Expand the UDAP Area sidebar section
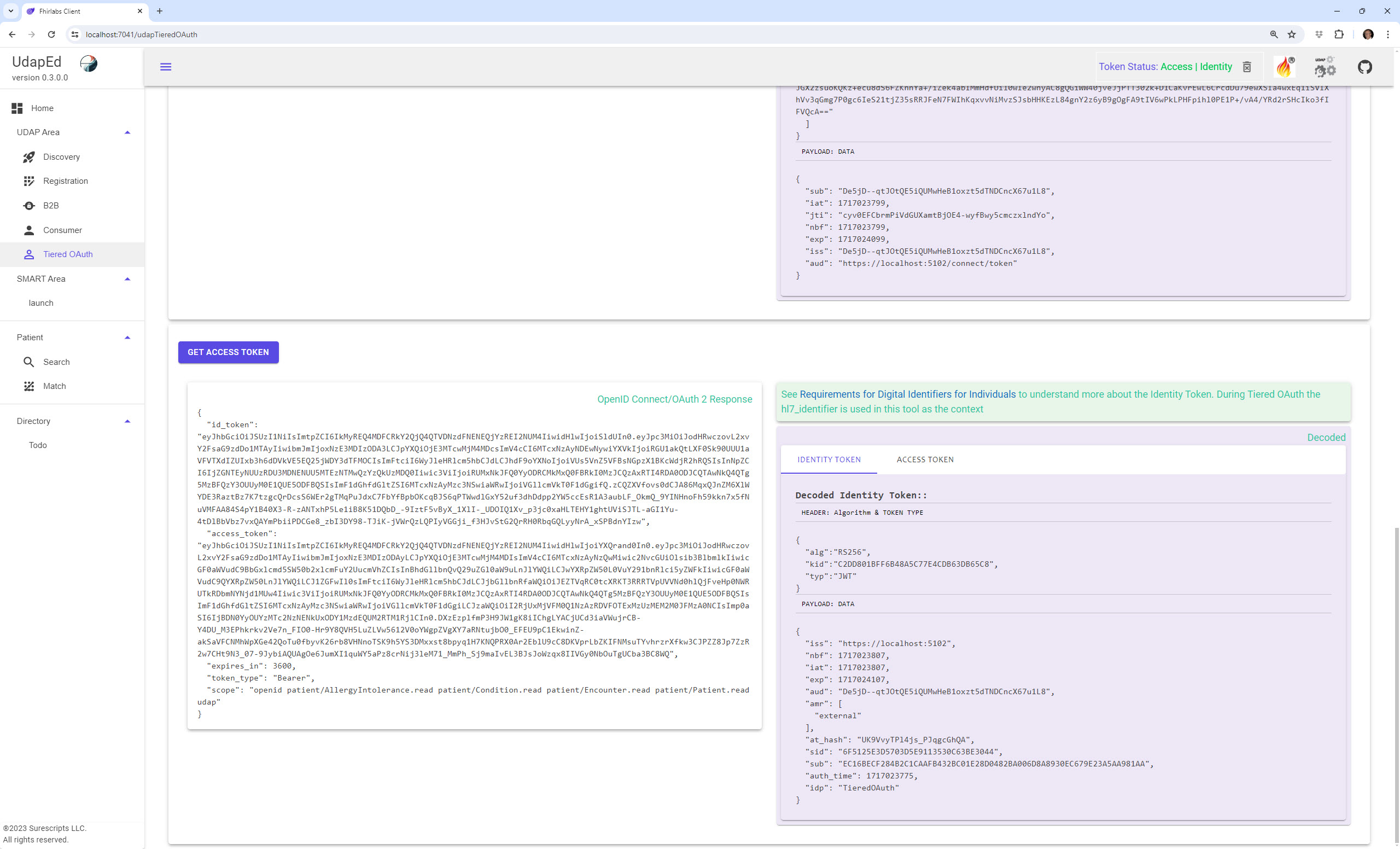The image size is (1400, 849). pyautogui.click(x=127, y=132)
